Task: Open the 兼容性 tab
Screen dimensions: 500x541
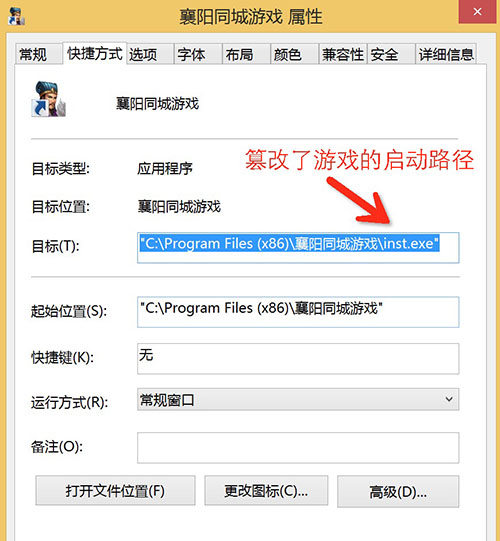Action: 343,55
